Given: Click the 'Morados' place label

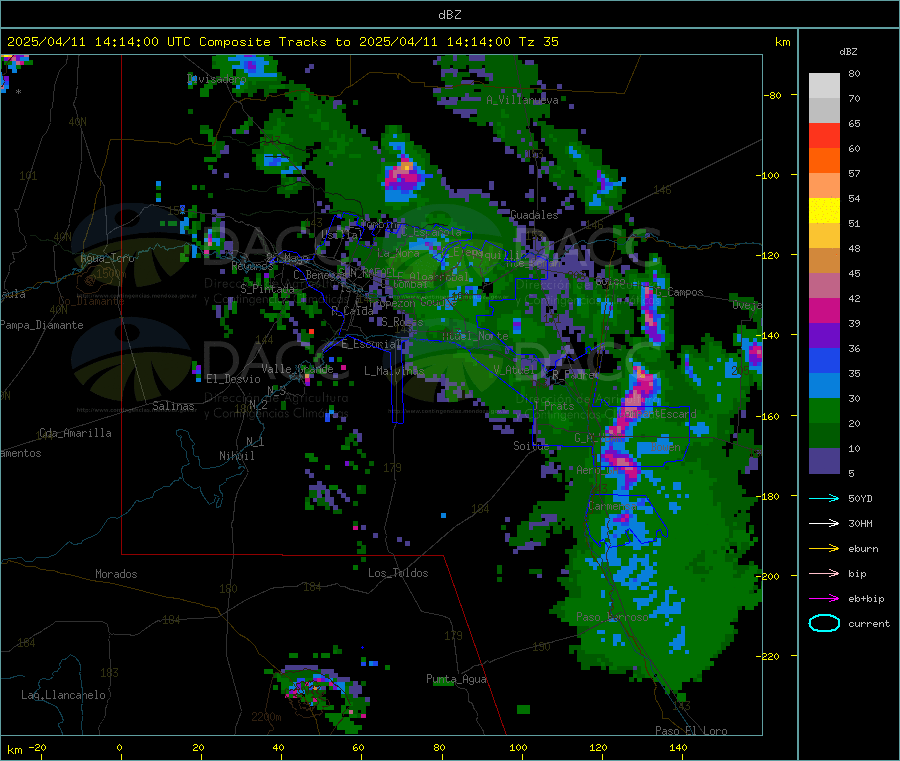Looking at the screenshot, I should [x=116, y=574].
